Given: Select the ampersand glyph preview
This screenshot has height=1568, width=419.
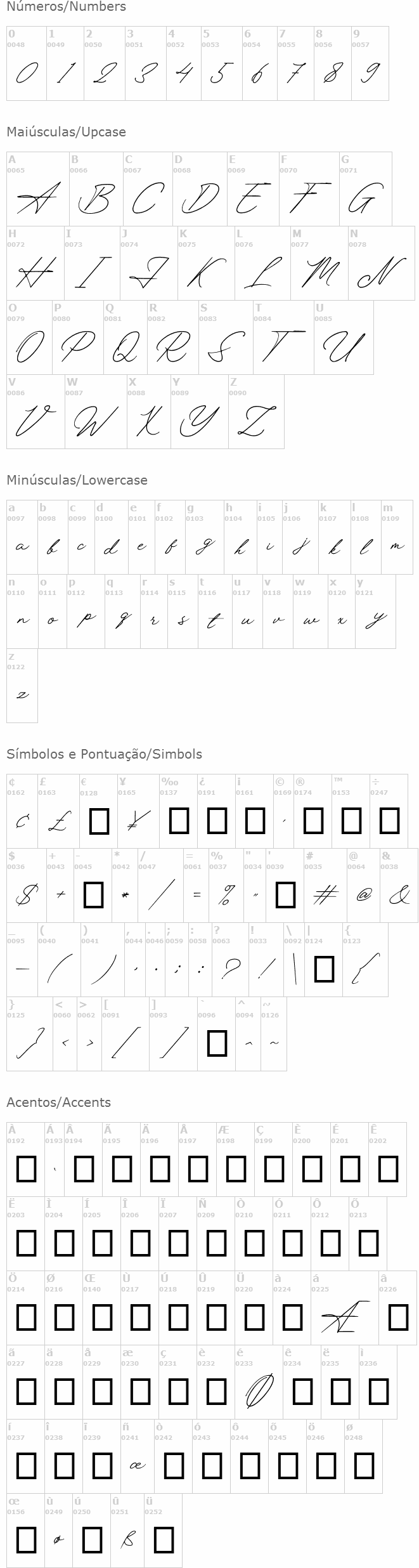Looking at the screenshot, I should coord(399,894).
